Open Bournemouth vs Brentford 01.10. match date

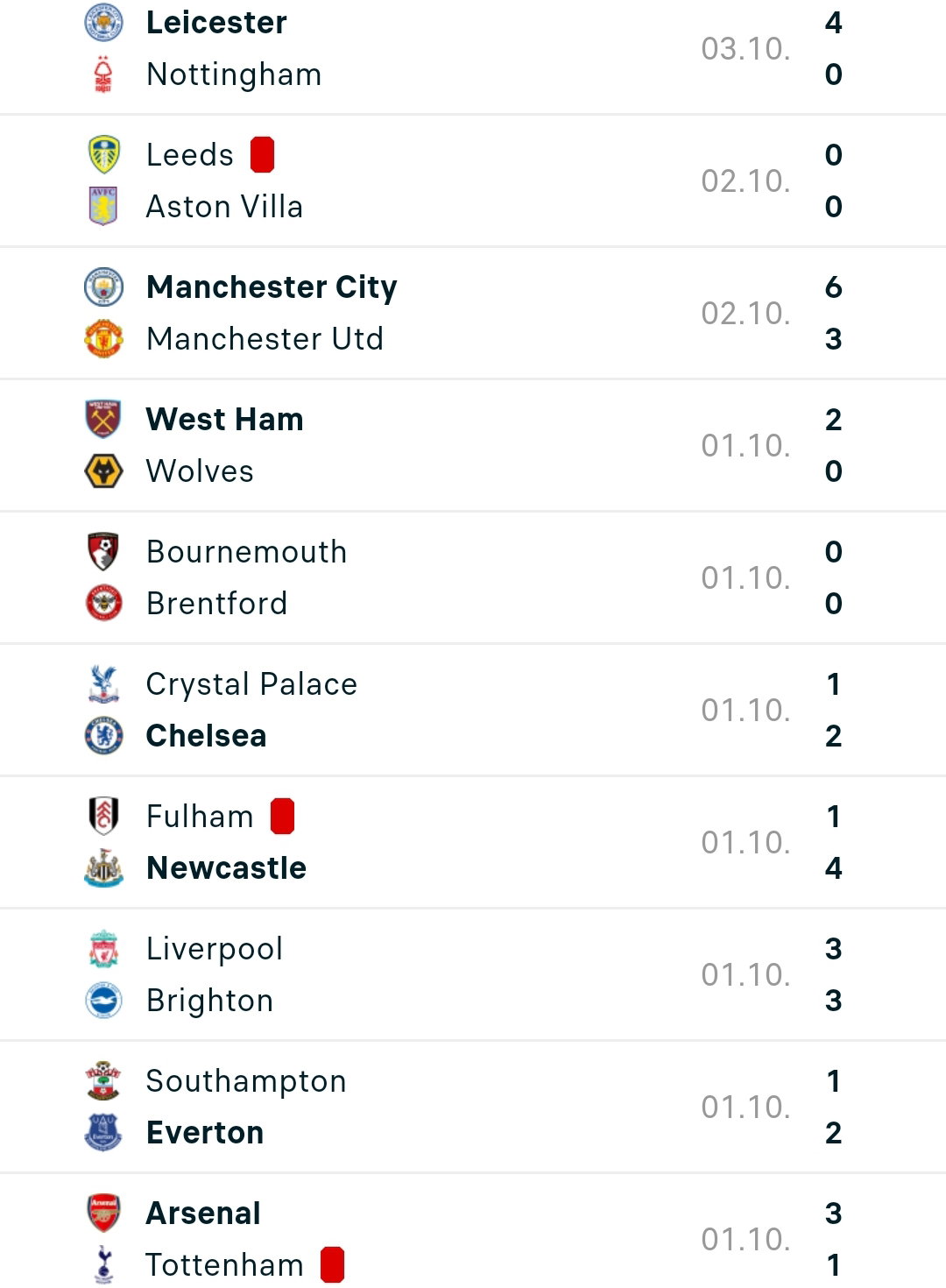click(x=746, y=578)
